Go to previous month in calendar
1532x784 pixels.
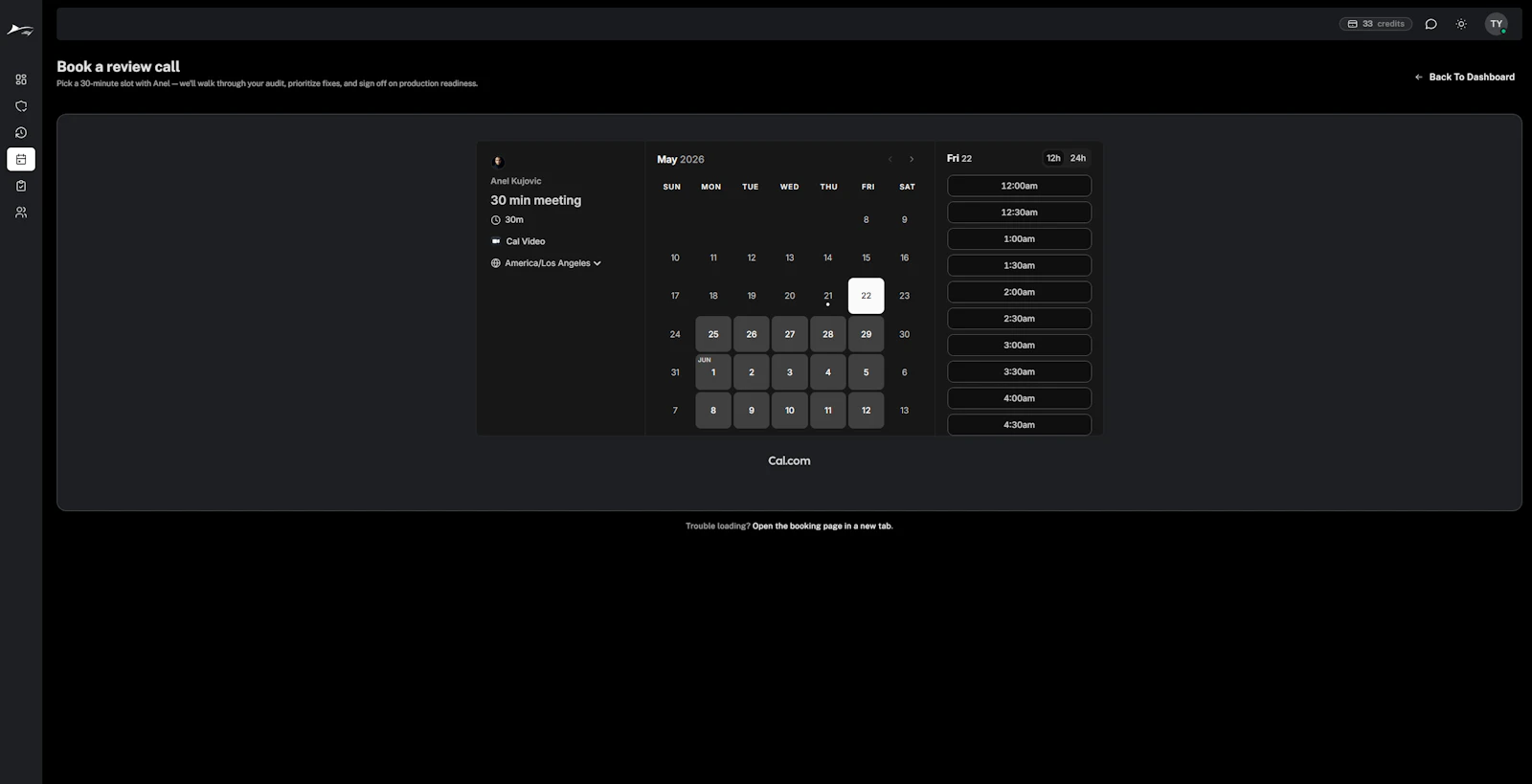890,159
